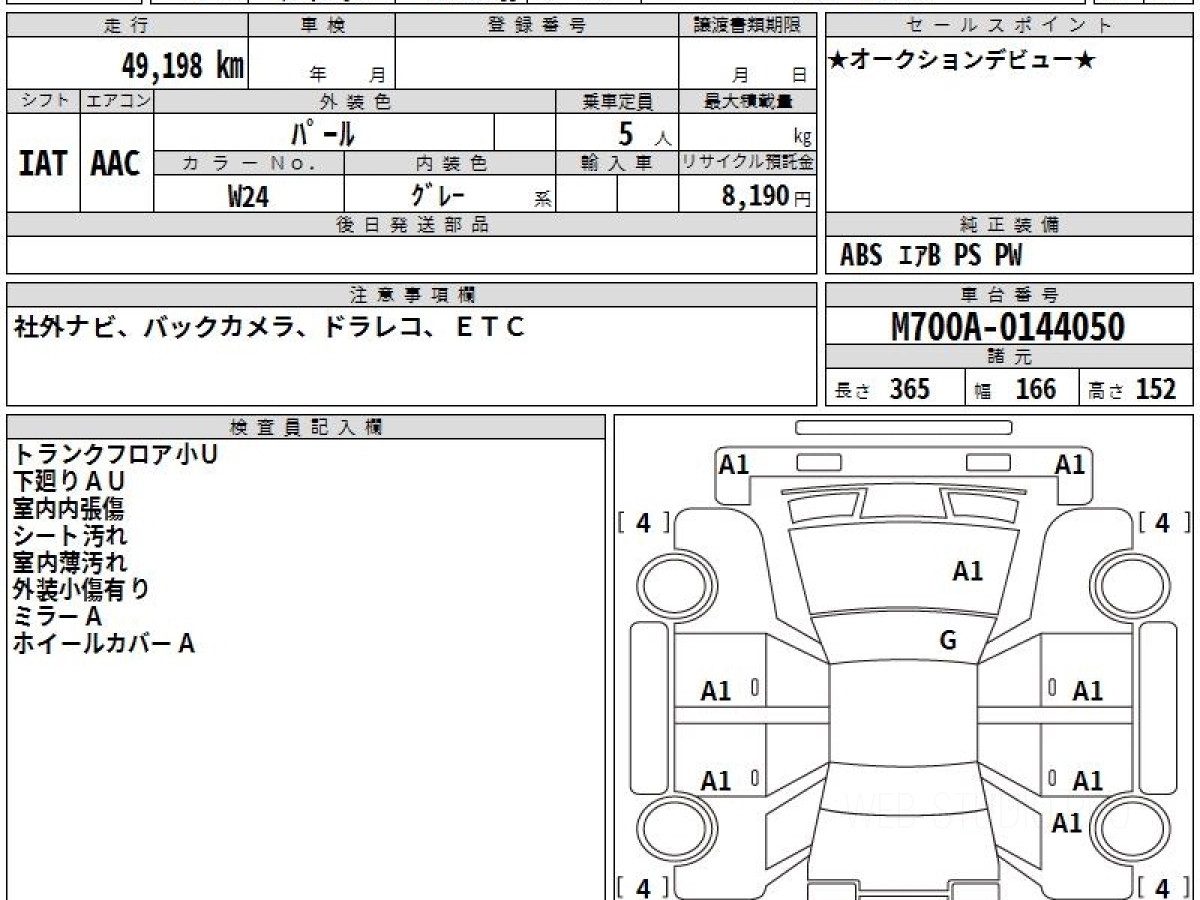Click the 内装色 header
Image resolution: width=1200 pixels, height=900 pixels.
tap(450, 163)
